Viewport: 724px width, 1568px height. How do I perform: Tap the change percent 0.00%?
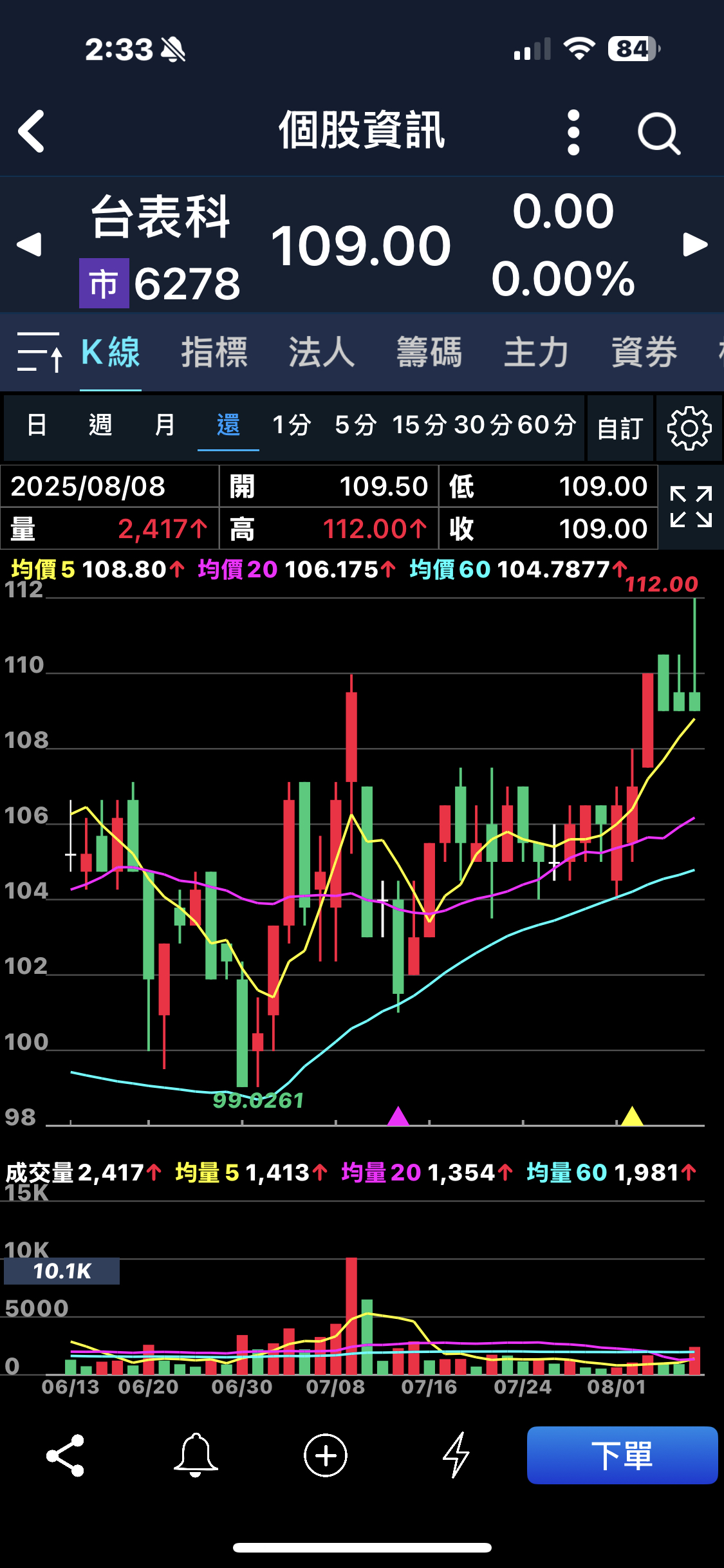coord(563,279)
